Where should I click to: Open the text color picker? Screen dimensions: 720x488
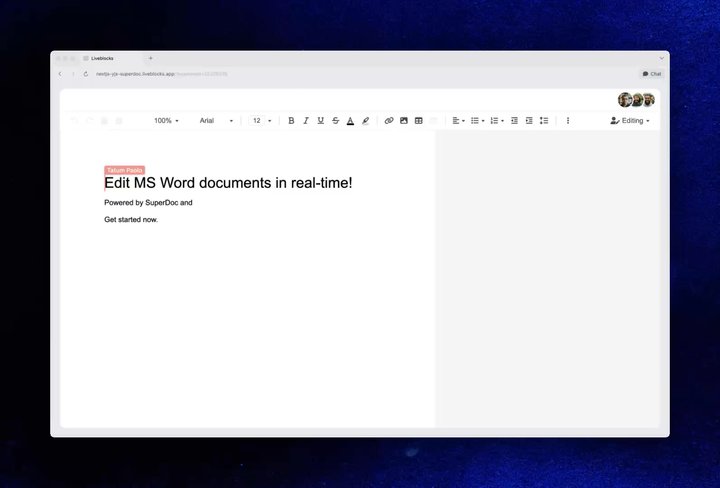tap(350, 121)
